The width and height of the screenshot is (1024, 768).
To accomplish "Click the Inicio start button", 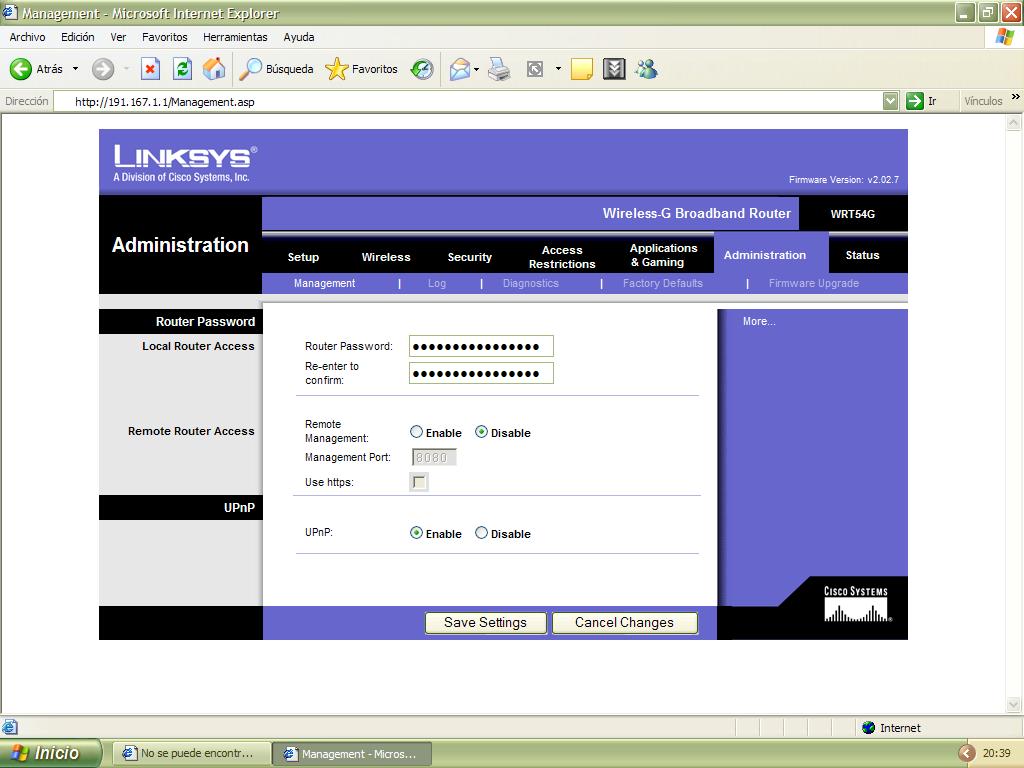I will [x=51, y=753].
